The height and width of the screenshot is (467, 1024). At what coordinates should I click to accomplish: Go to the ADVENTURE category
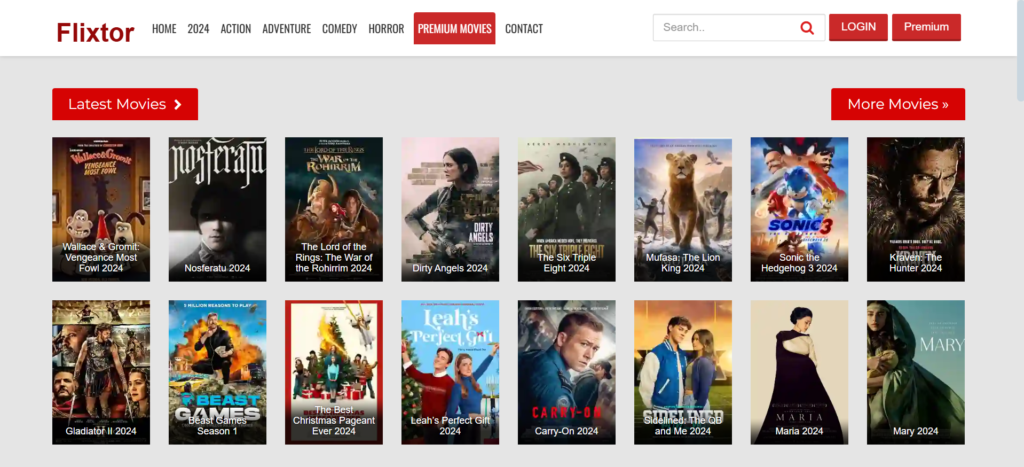click(x=287, y=29)
